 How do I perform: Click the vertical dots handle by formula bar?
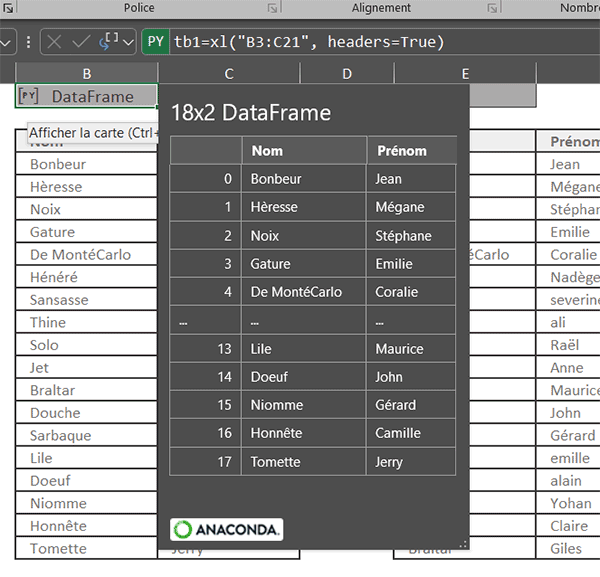coord(28,42)
